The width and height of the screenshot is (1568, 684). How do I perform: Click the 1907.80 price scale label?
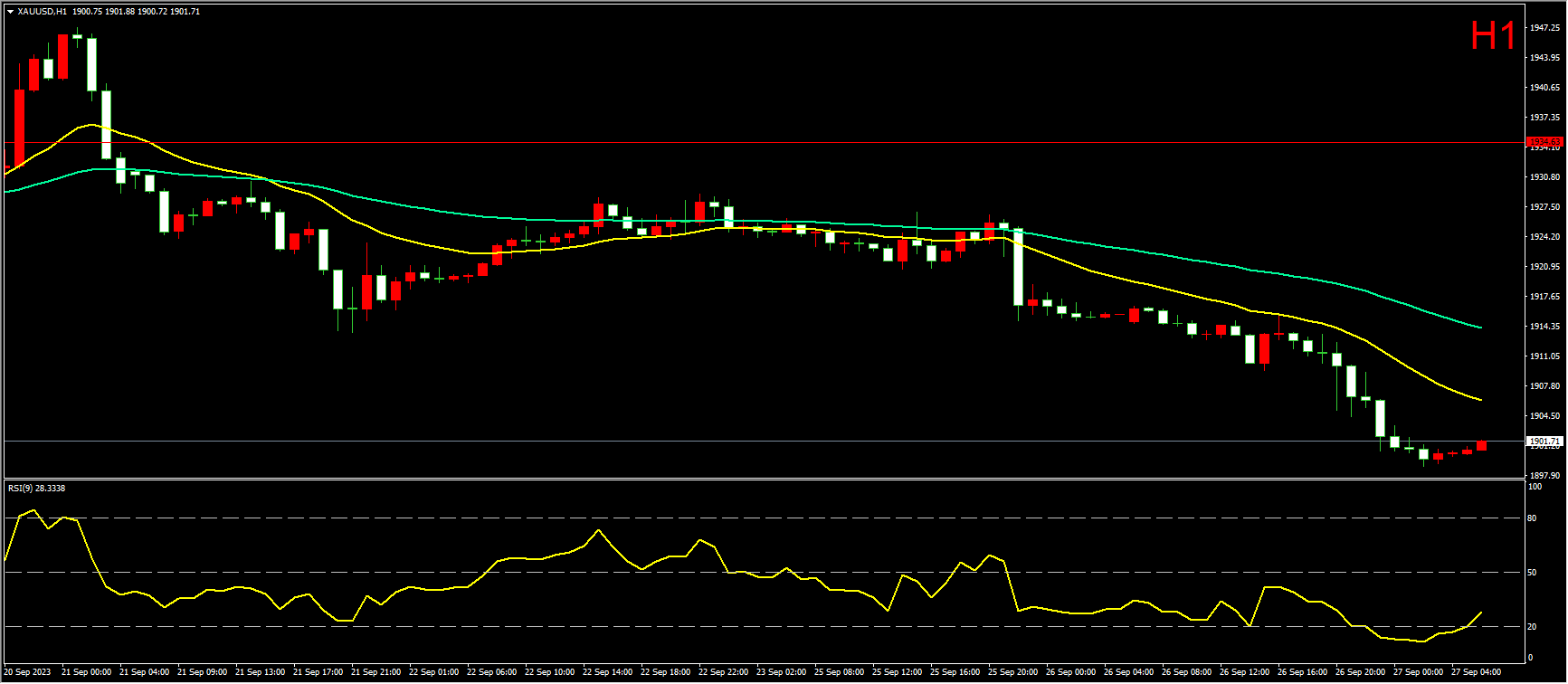[x=1544, y=386]
